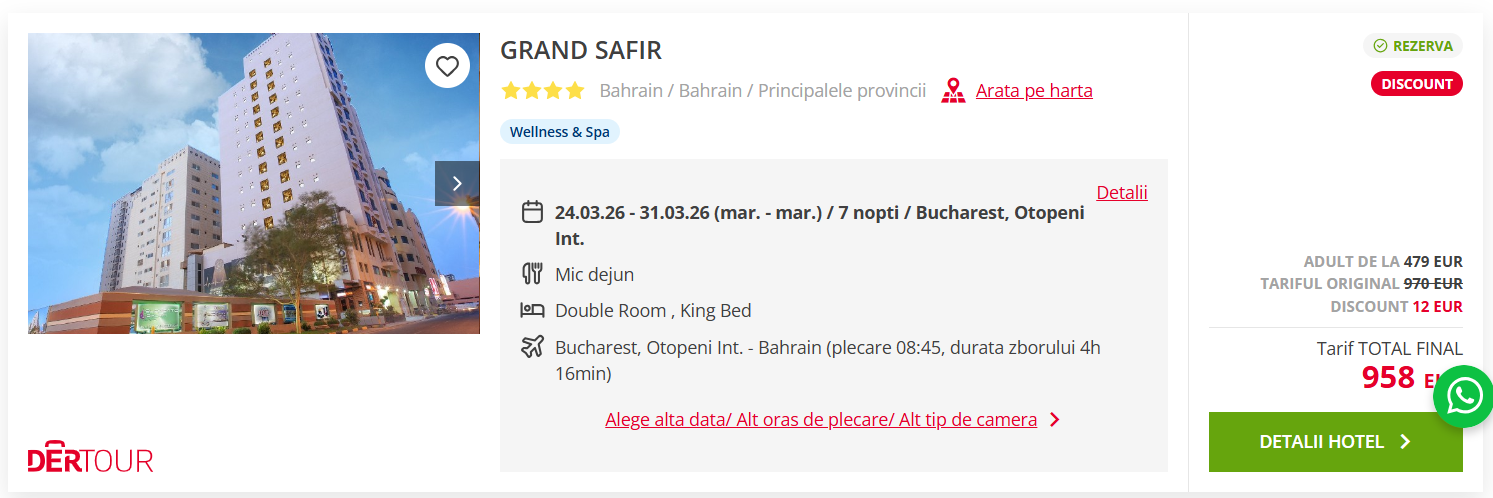Click the airplane flight icon
Screen dimensions: 1493x498
(532, 348)
